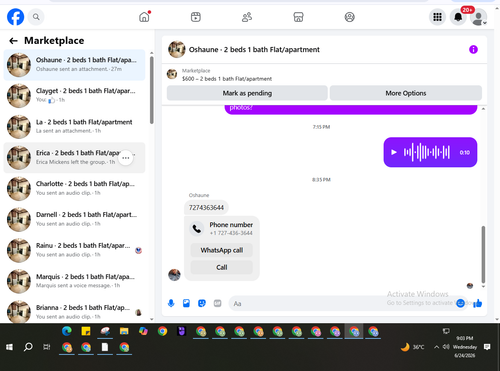Open the Groups profile-circle icon
Viewport: 500px width, 371px height.
pos(349,17)
